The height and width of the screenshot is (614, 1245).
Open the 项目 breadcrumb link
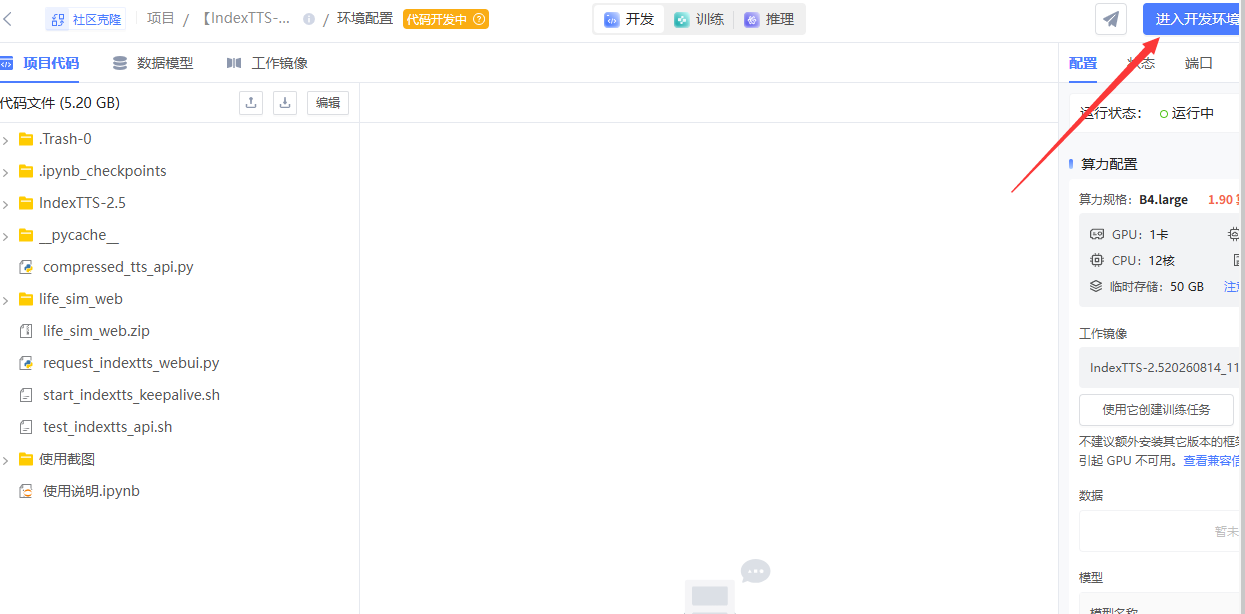click(160, 19)
